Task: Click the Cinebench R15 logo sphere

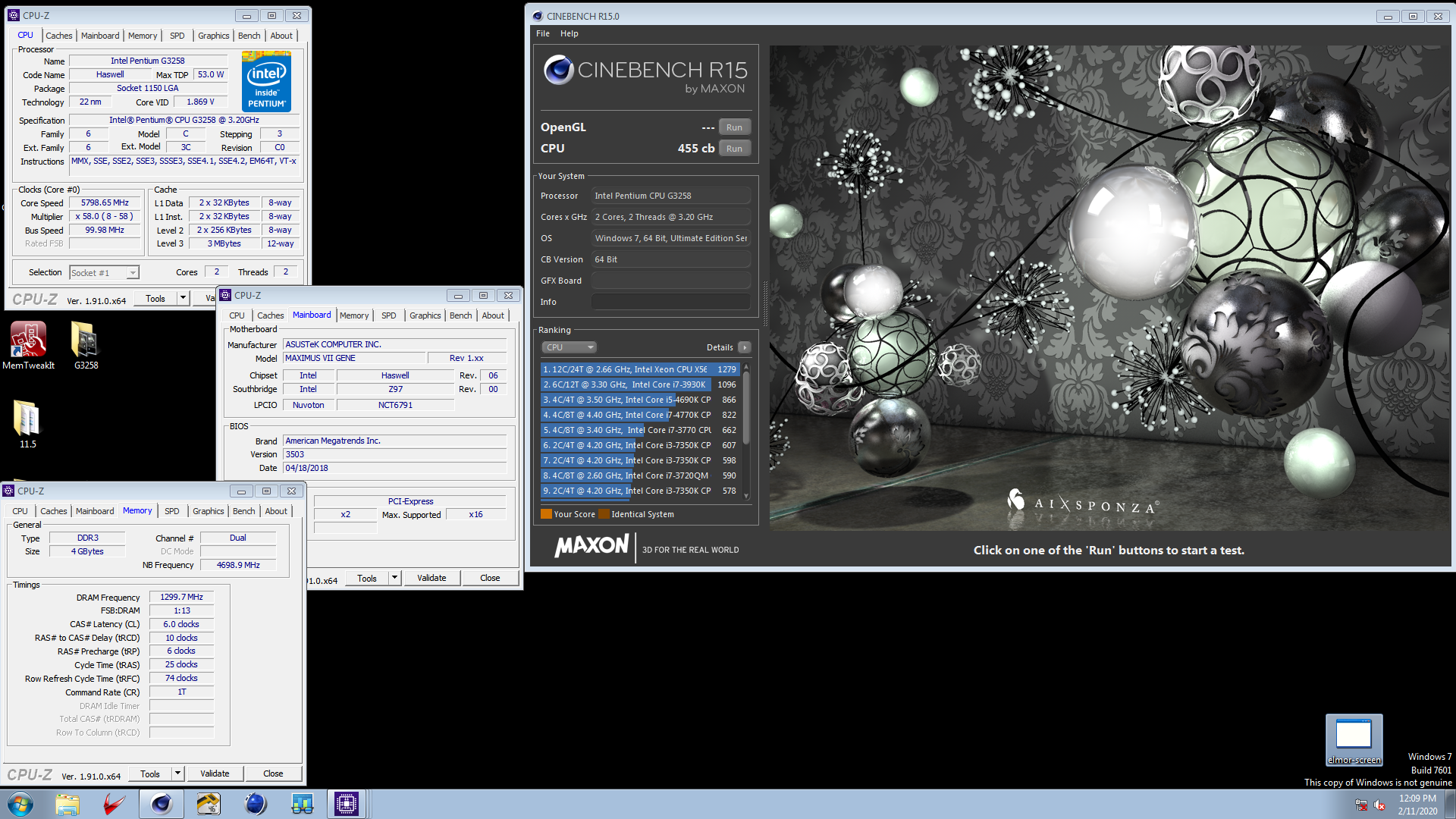Action: (x=558, y=70)
